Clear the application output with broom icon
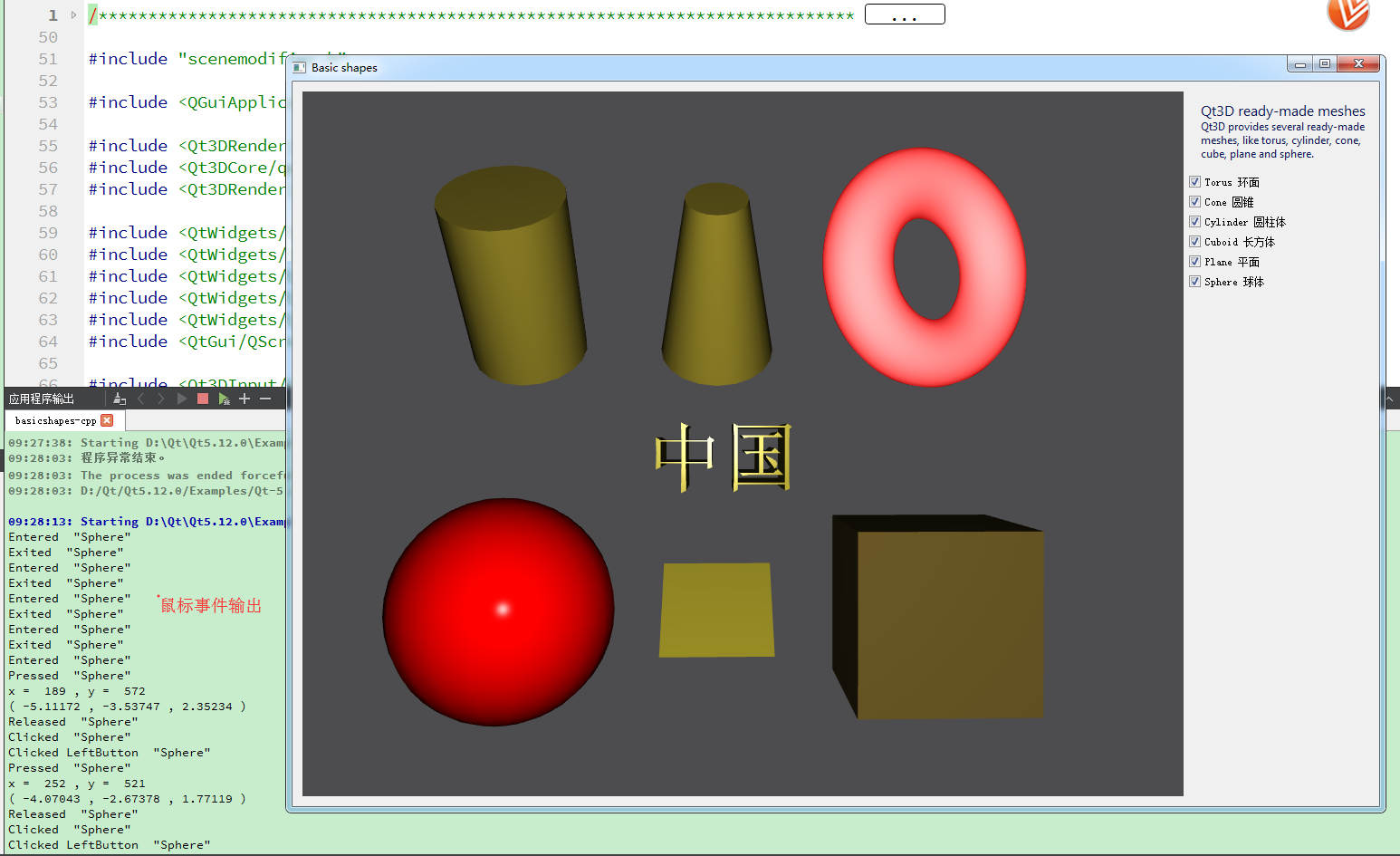Screen dimensions: 1400x856 (x=119, y=399)
